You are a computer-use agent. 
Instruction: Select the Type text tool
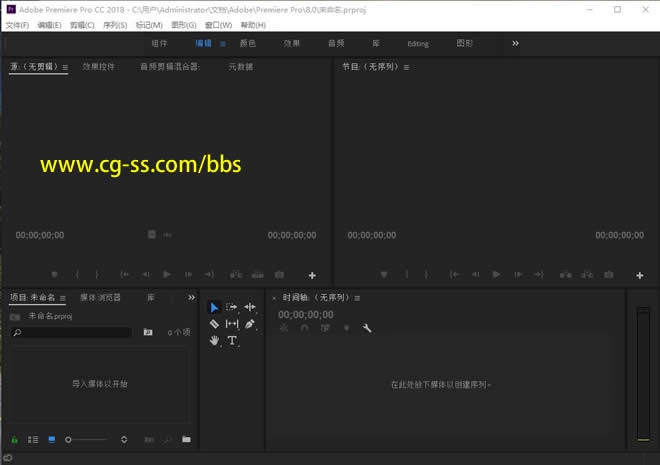click(x=232, y=341)
